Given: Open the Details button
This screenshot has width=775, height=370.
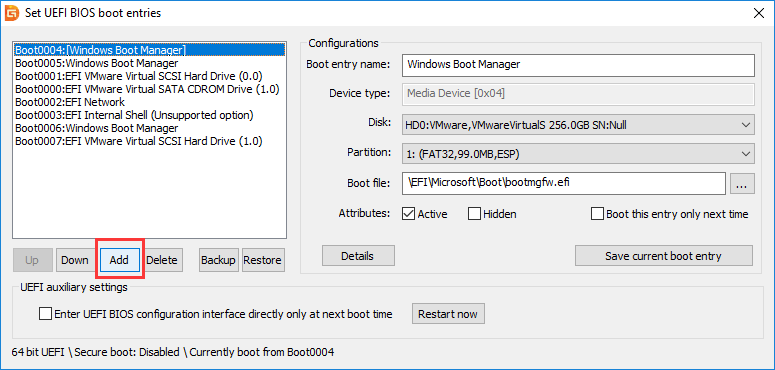Looking at the screenshot, I should coord(358,256).
